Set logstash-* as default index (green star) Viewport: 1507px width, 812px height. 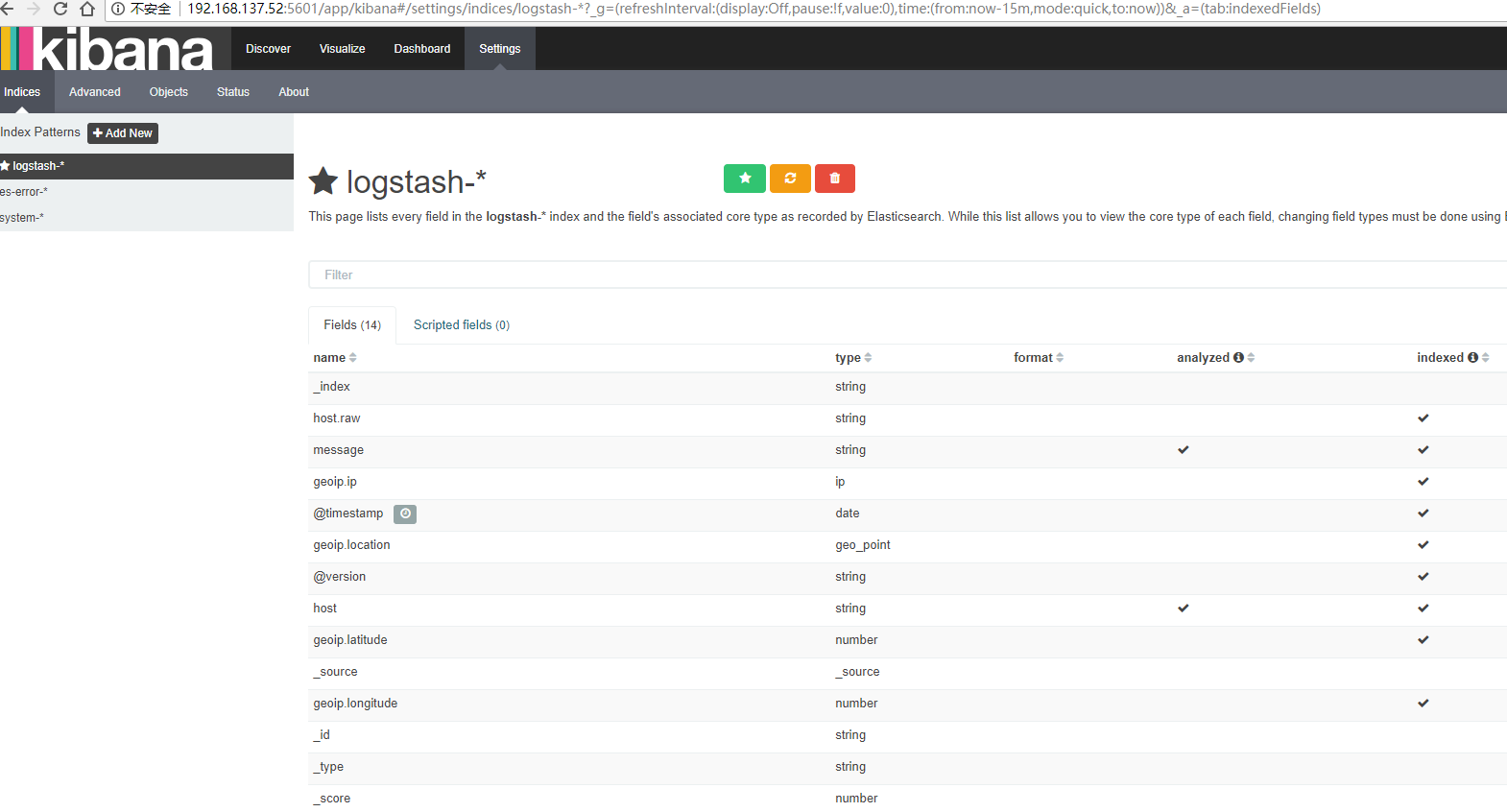click(x=745, y=179)
